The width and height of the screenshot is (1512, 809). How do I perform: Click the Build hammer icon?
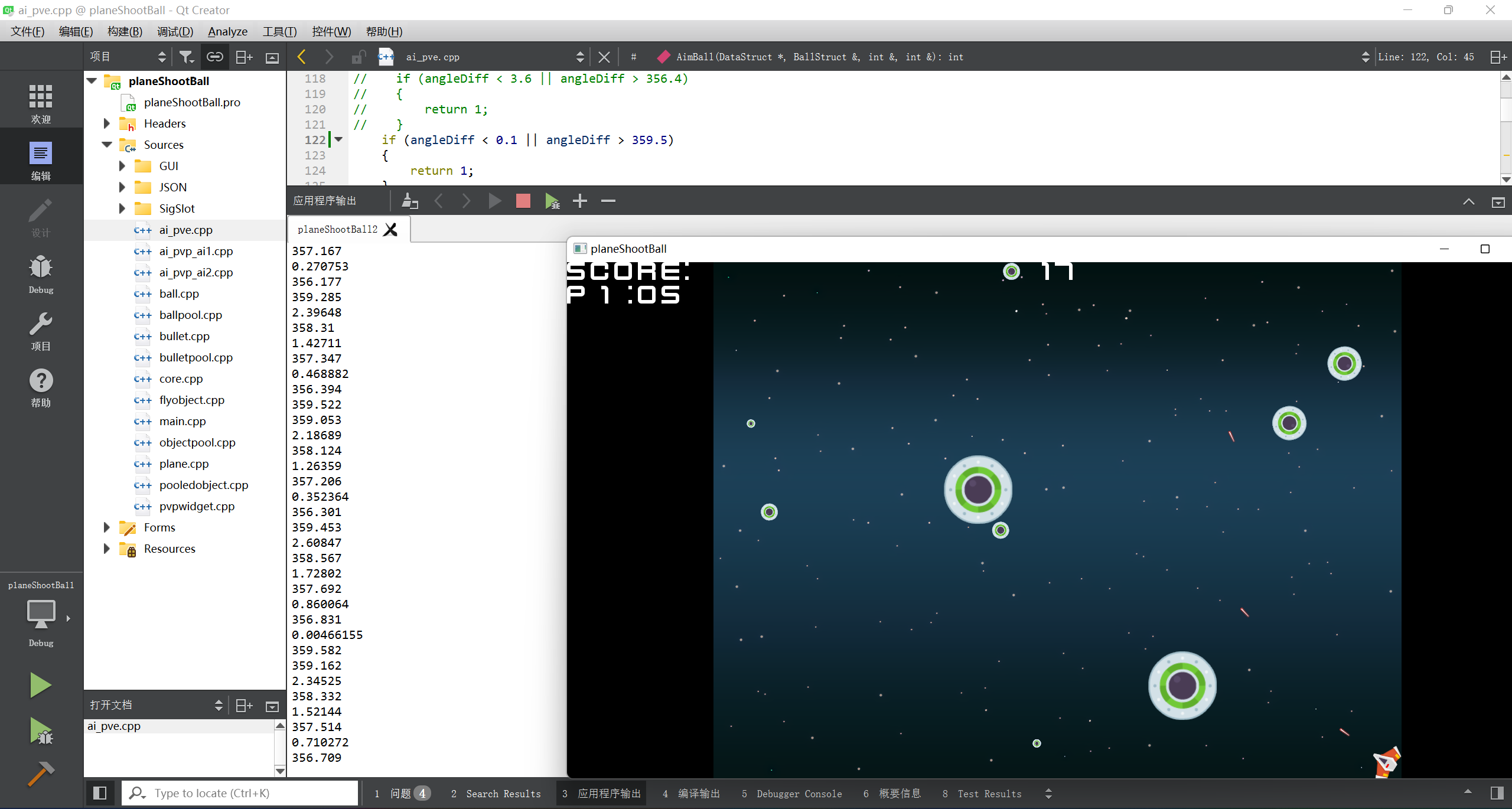pyautogui.click(x=40, y=773)
